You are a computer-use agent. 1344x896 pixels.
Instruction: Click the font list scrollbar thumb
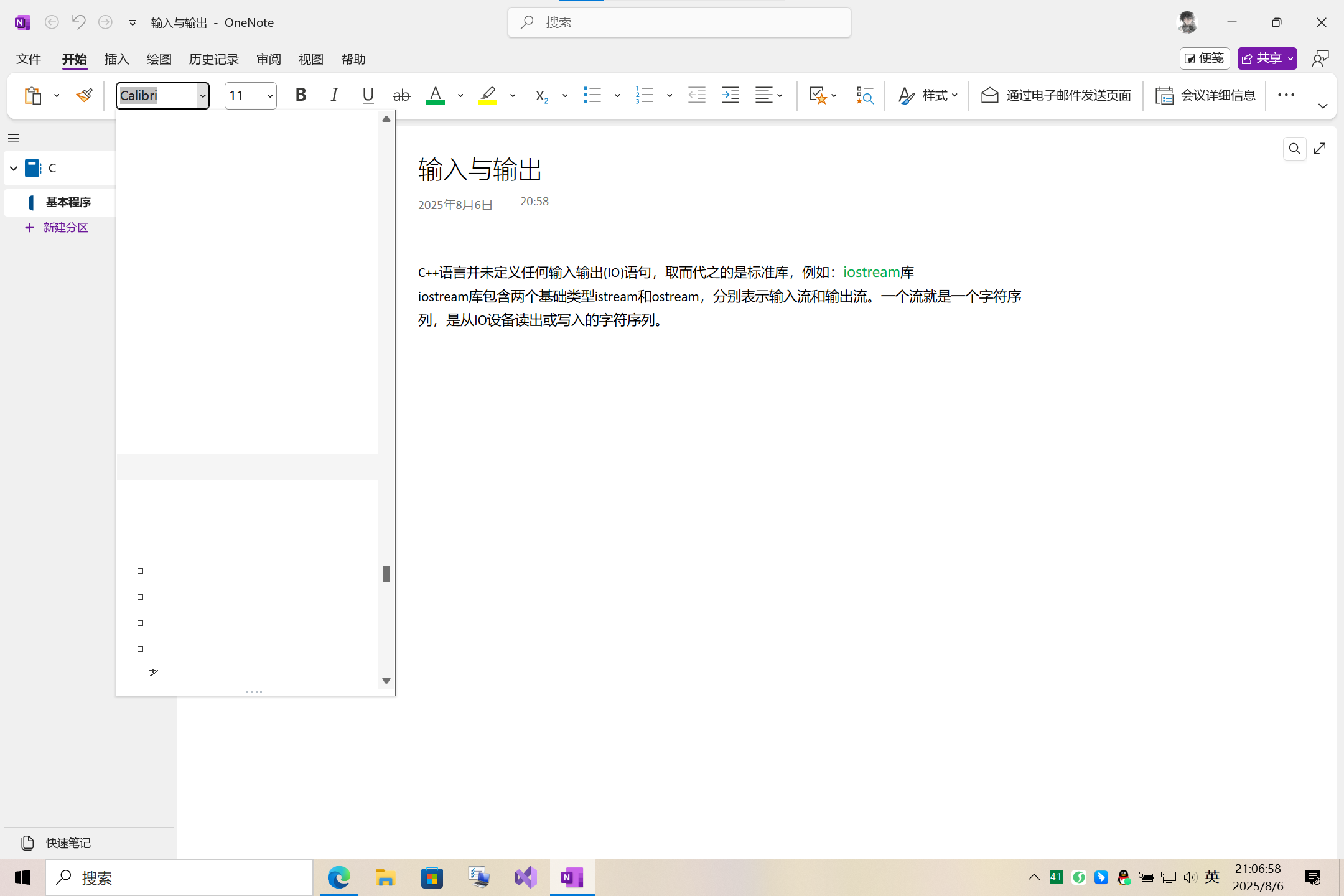pos(386,574)
